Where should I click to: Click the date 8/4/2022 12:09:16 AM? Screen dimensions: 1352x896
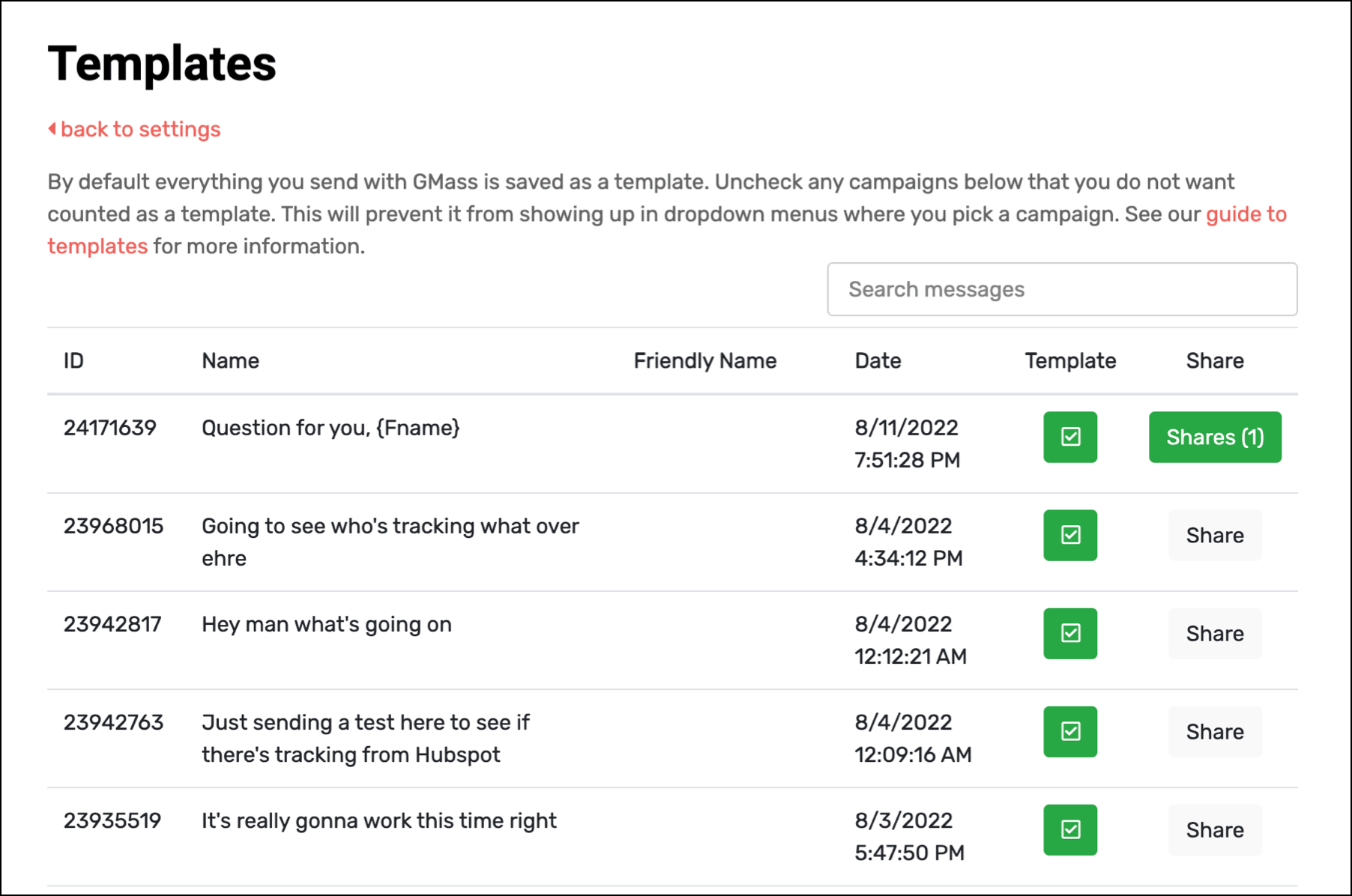click(x=913, y=738)
